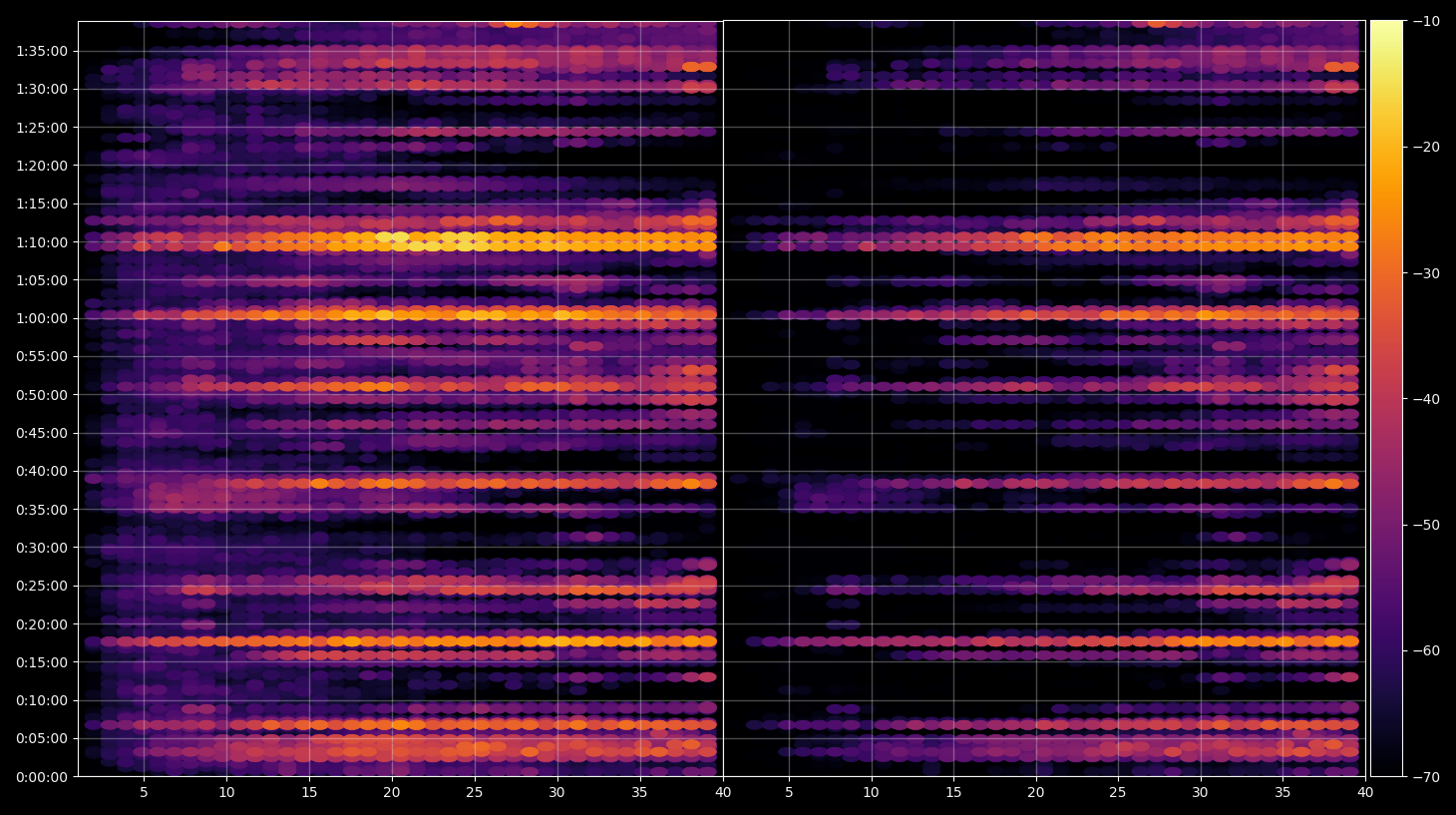This screenshot has width=1456, height=815.
Task: Select x-axis label 10 under the right heatmap
Action: (871, 793)
